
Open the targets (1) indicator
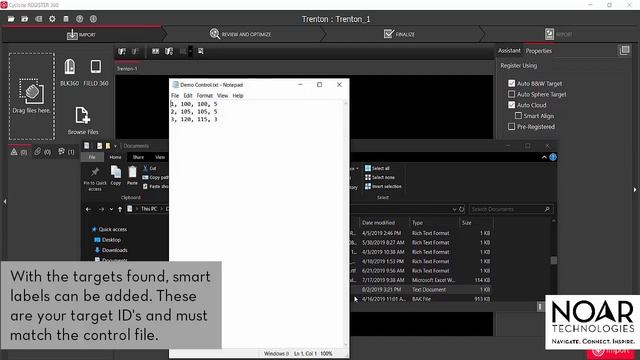click(x=66, y=152)
